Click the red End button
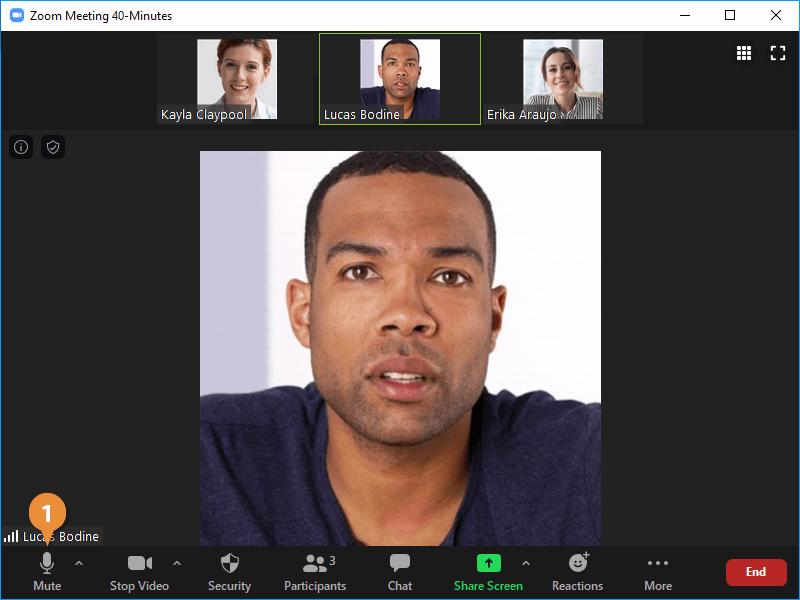 click(756, 572)
